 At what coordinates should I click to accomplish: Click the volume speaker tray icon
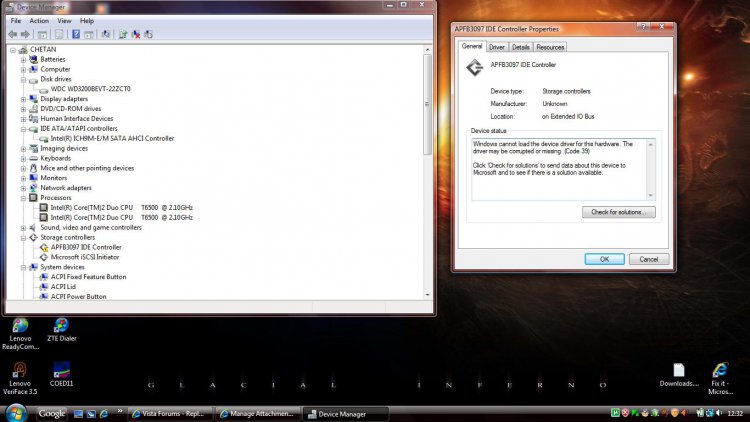(x=719, y=413)
